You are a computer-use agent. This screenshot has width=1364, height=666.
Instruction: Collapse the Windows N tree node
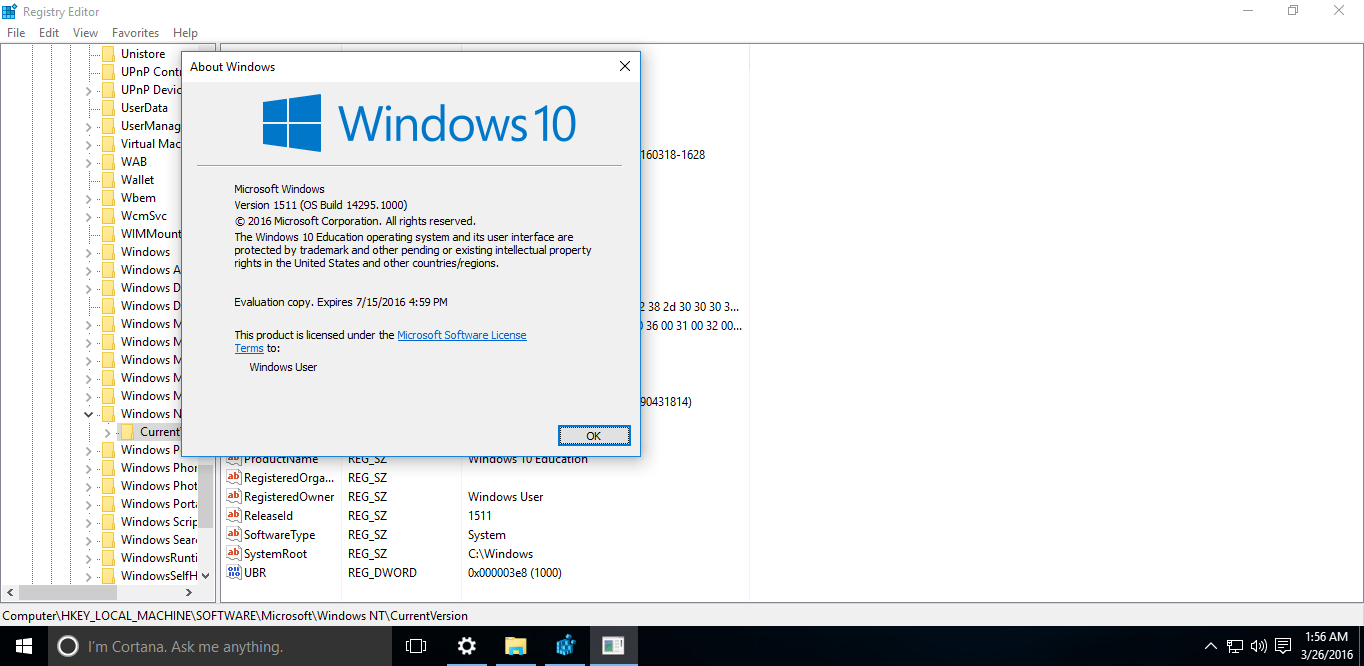point(89,414)
